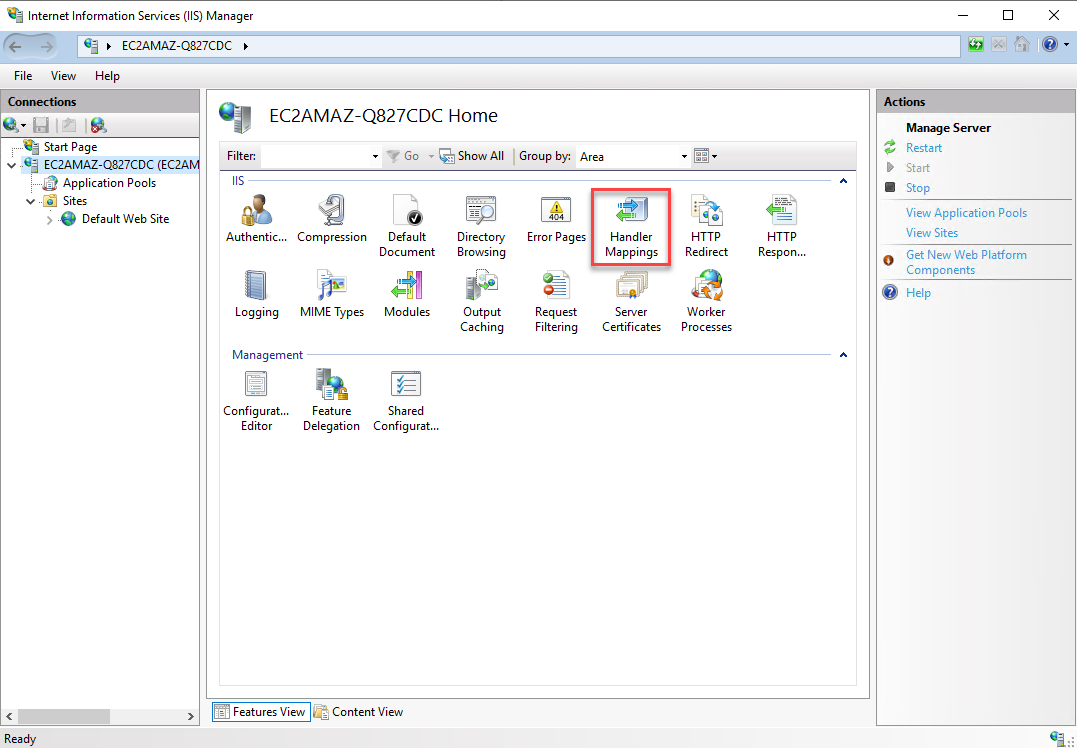Open the Feature Delegation icon
This screenshot has width=1077, height=748.
point(331,400)
